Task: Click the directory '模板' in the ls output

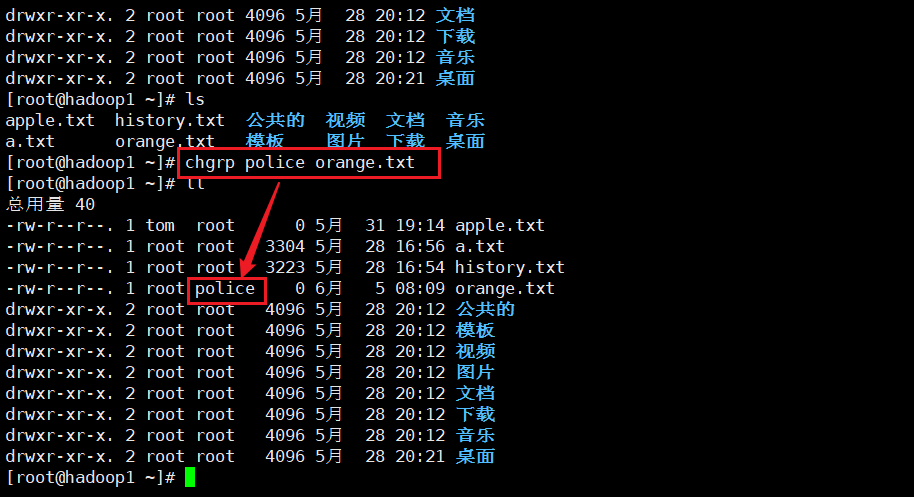Action: pos(265,142)
